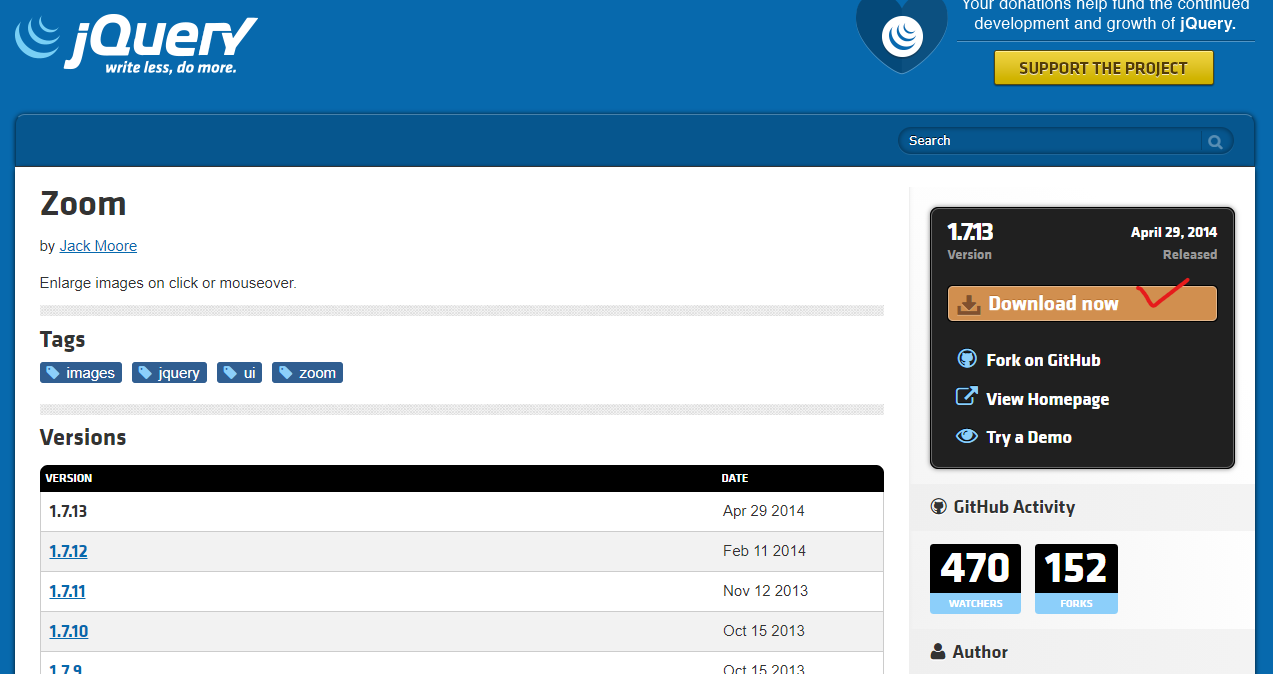The image size is (1273, 674).
Task: Click the VERSION column header
Action: [69, 478]
